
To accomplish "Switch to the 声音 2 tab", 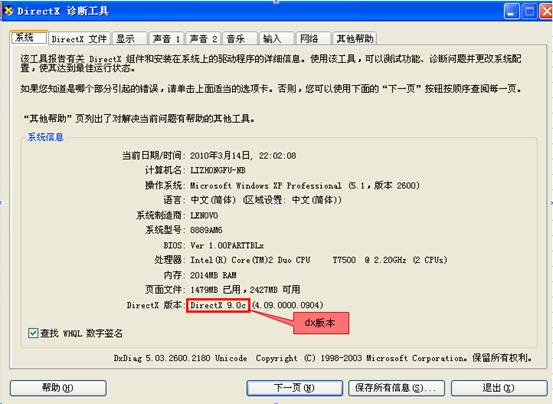I will pos(203,38).
